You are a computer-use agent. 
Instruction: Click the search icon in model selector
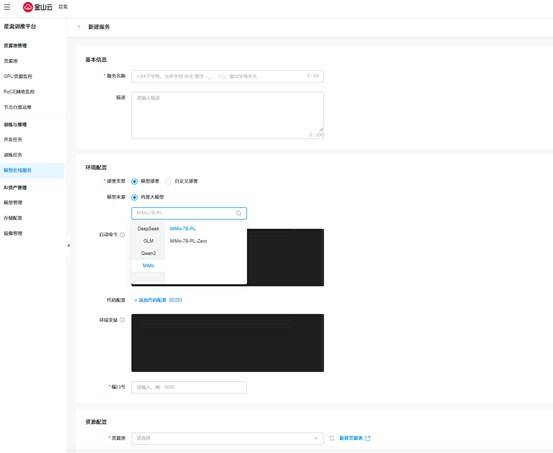click(x=239, y=213)
